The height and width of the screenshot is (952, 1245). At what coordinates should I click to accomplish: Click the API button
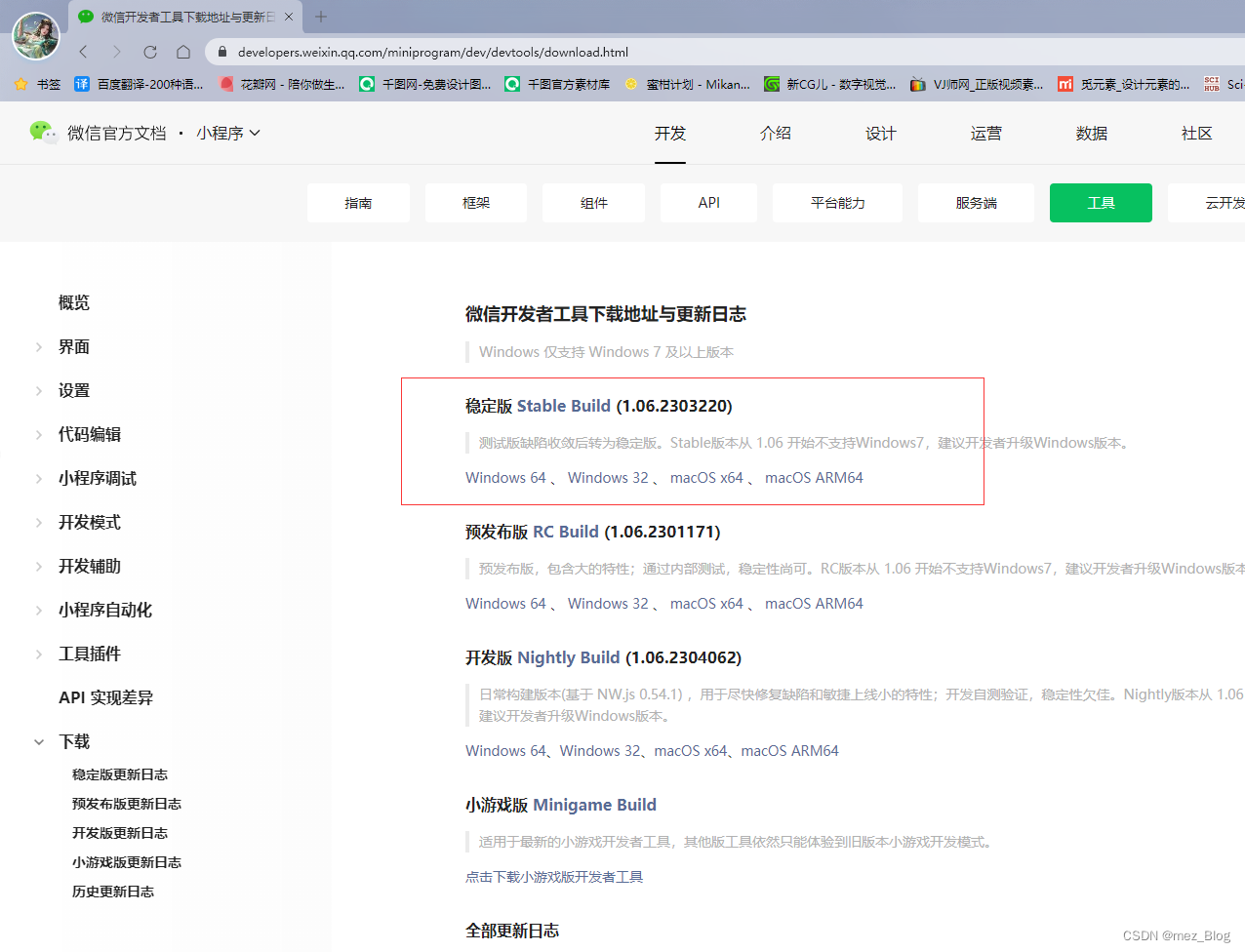[709, 203]
